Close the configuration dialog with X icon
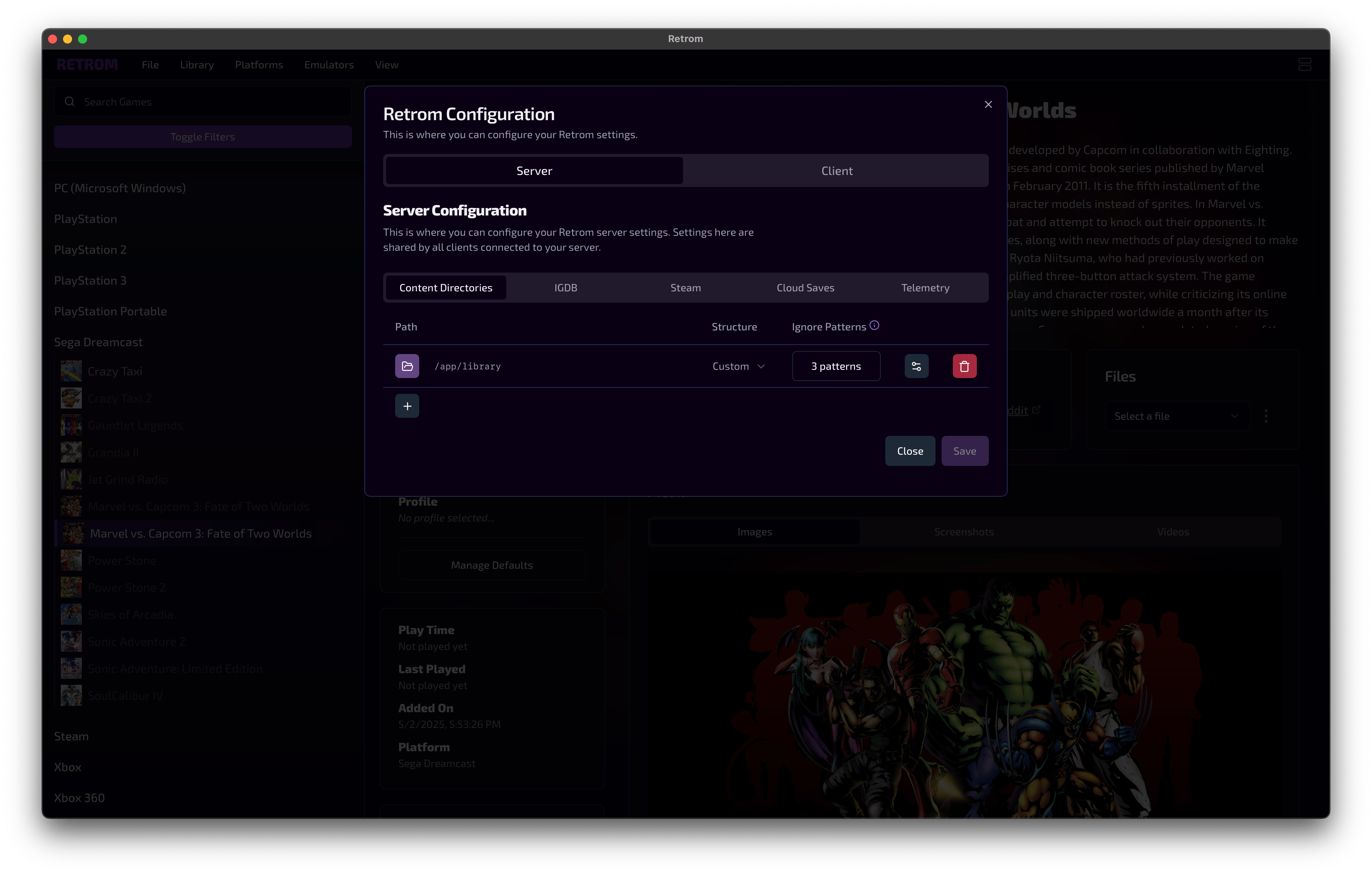This screenshot has height=874, width=1372. 988,104
